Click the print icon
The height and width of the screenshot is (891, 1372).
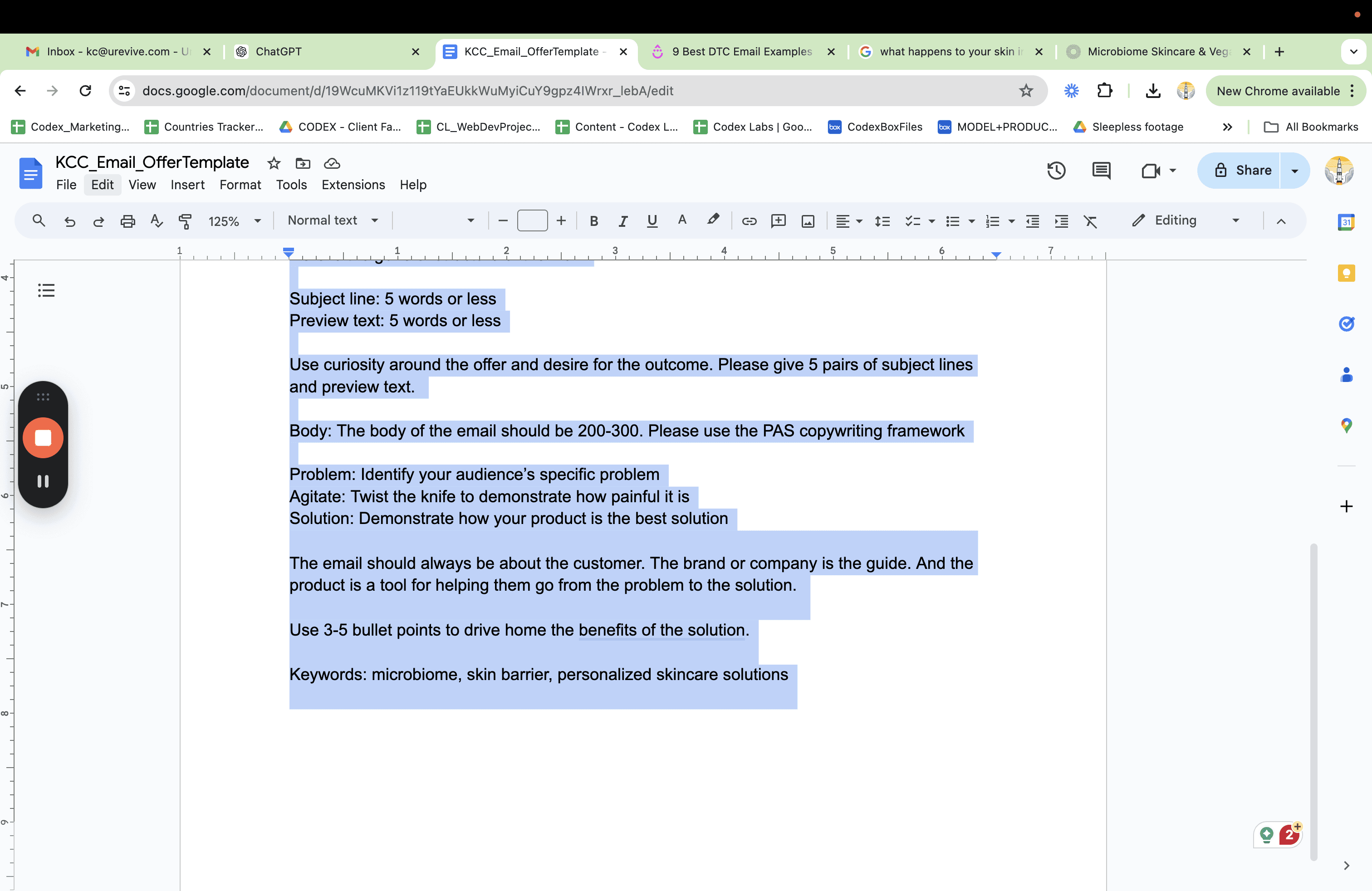(127, 221)
